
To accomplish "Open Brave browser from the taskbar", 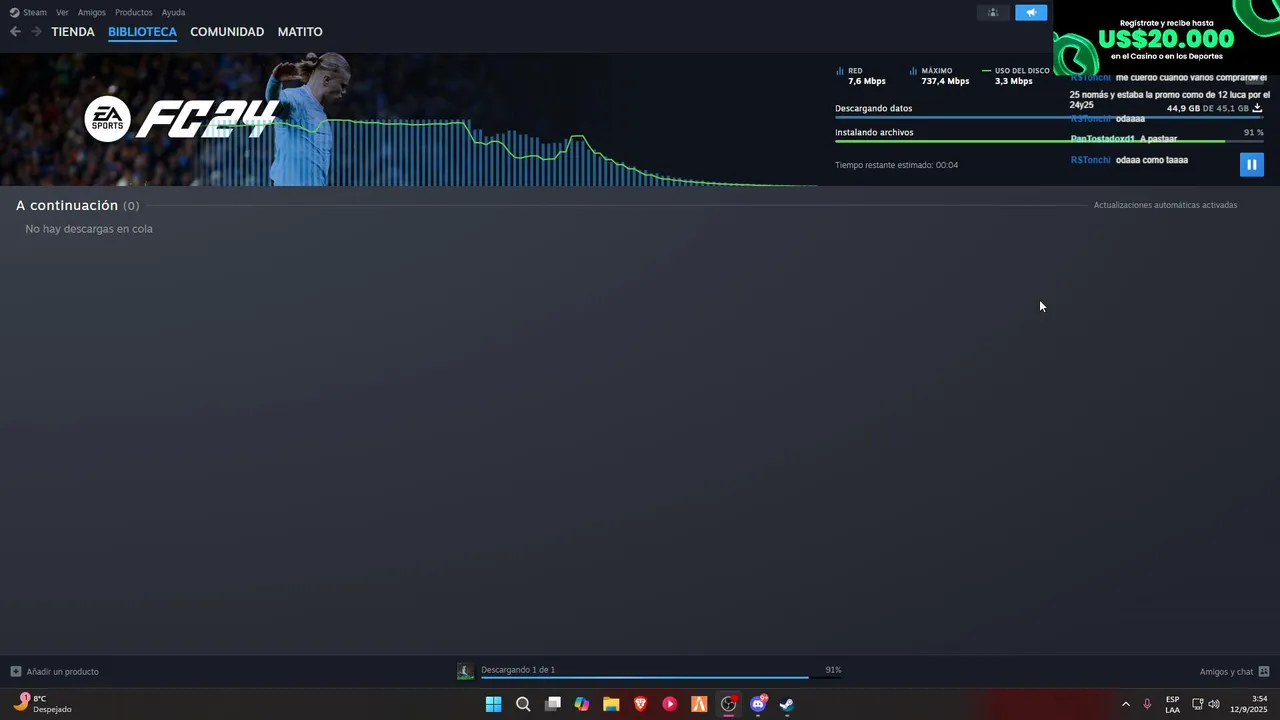I will click(x=641, y=704).
